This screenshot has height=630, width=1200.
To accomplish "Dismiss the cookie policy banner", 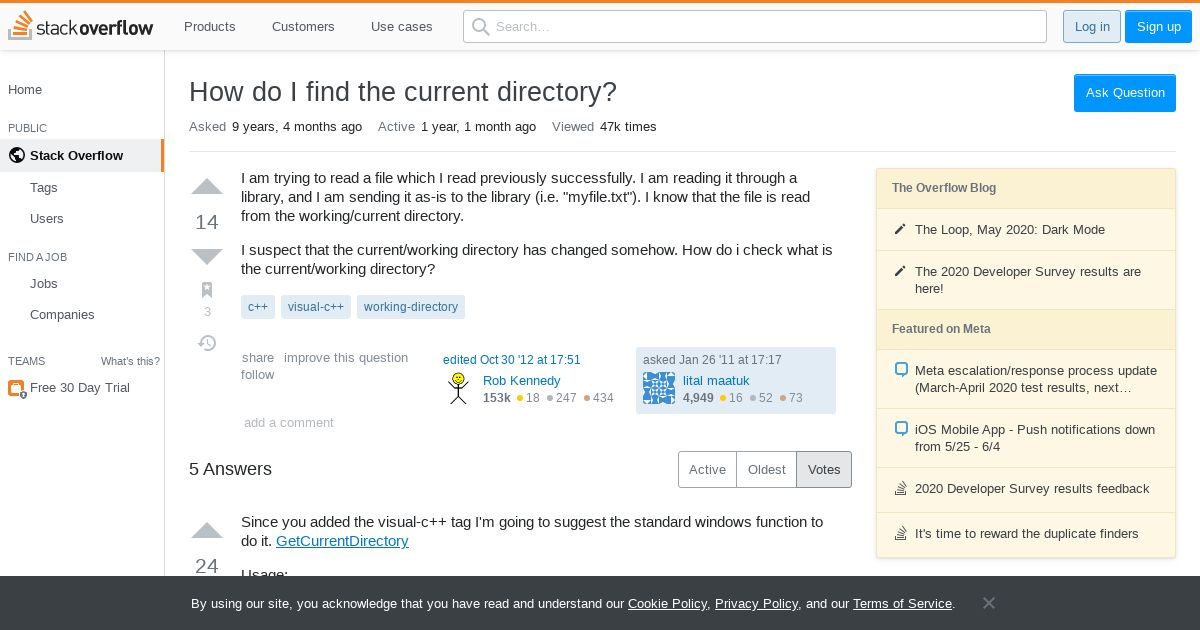I will 988,603.
